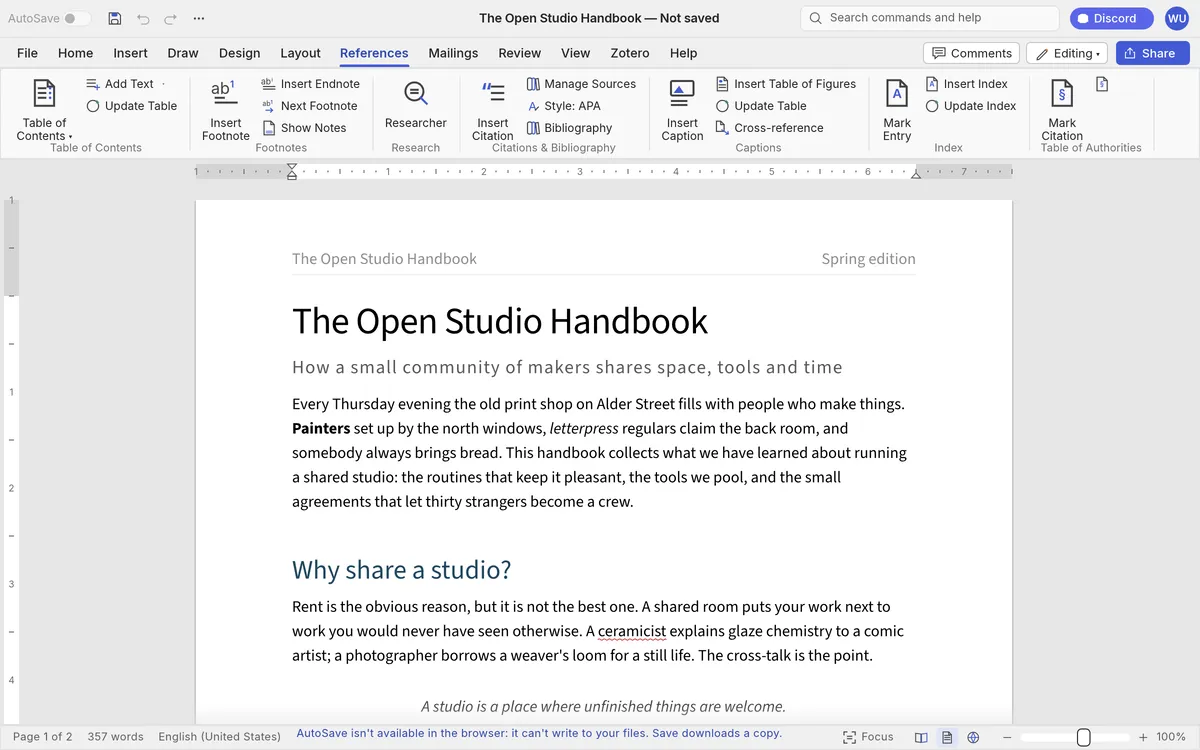Click the misspelled word 'ceramicist'

pyautogui.click(x=631, y=631)
